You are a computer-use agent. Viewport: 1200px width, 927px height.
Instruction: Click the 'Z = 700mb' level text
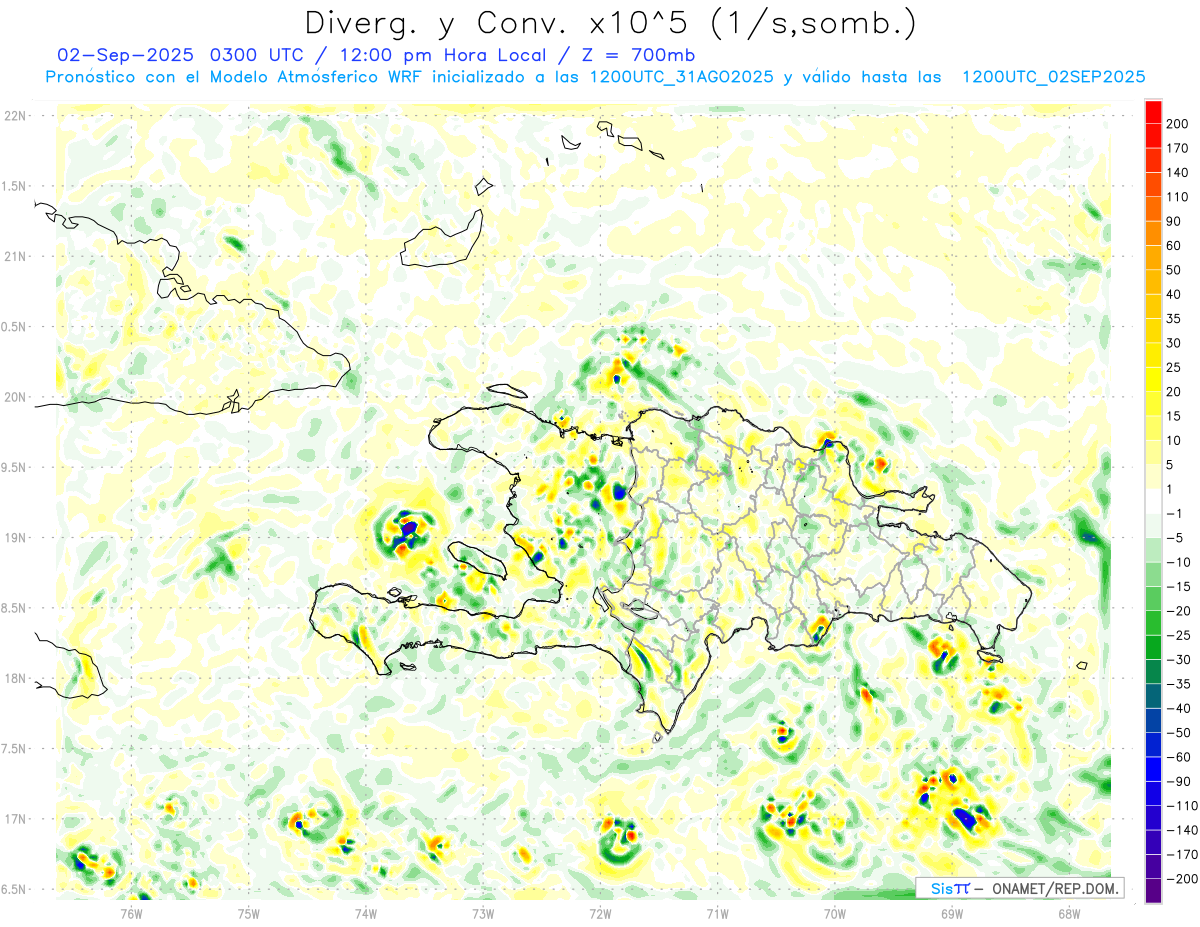point(635,55)
